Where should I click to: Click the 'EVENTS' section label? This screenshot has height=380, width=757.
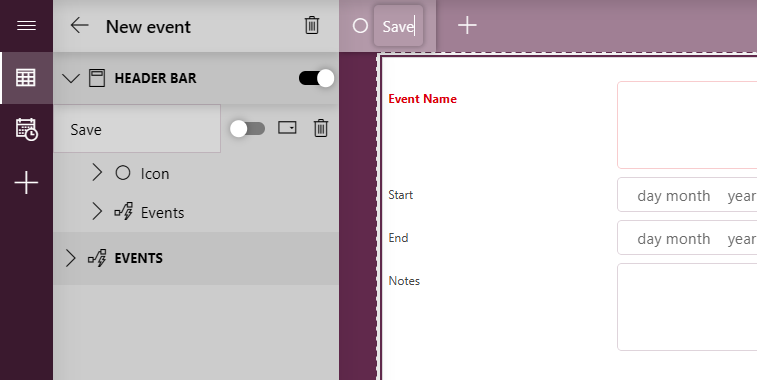coord(139,258)
